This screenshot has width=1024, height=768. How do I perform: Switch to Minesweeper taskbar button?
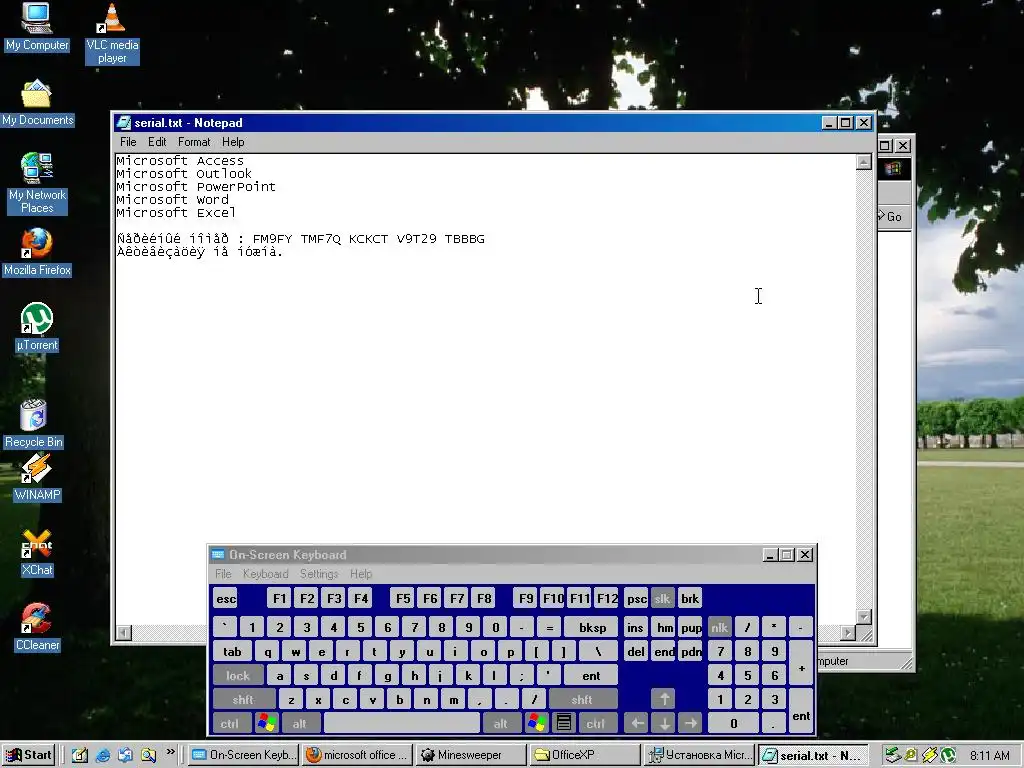470,755
